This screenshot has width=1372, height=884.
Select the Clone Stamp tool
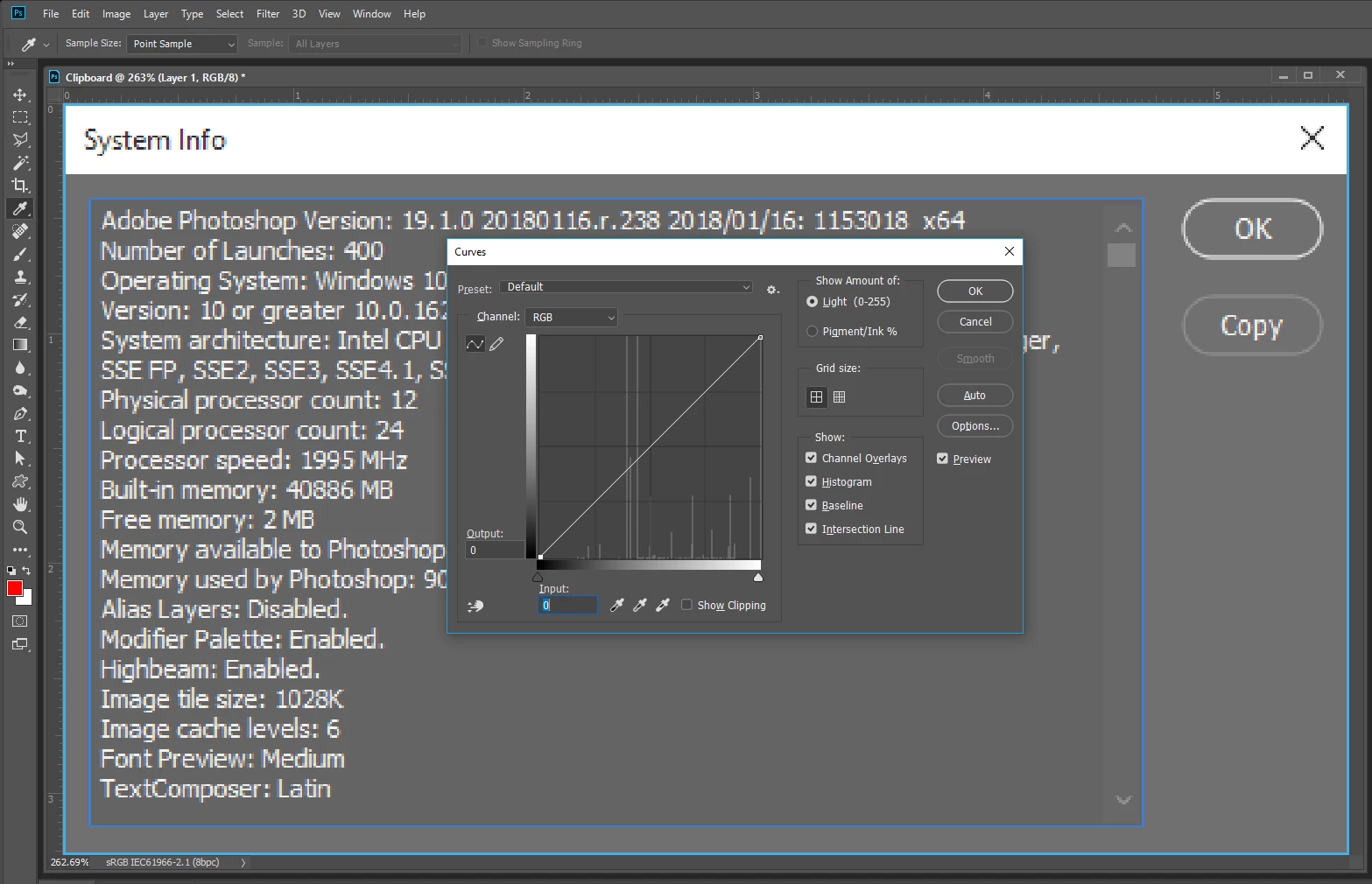click(20, 277)
